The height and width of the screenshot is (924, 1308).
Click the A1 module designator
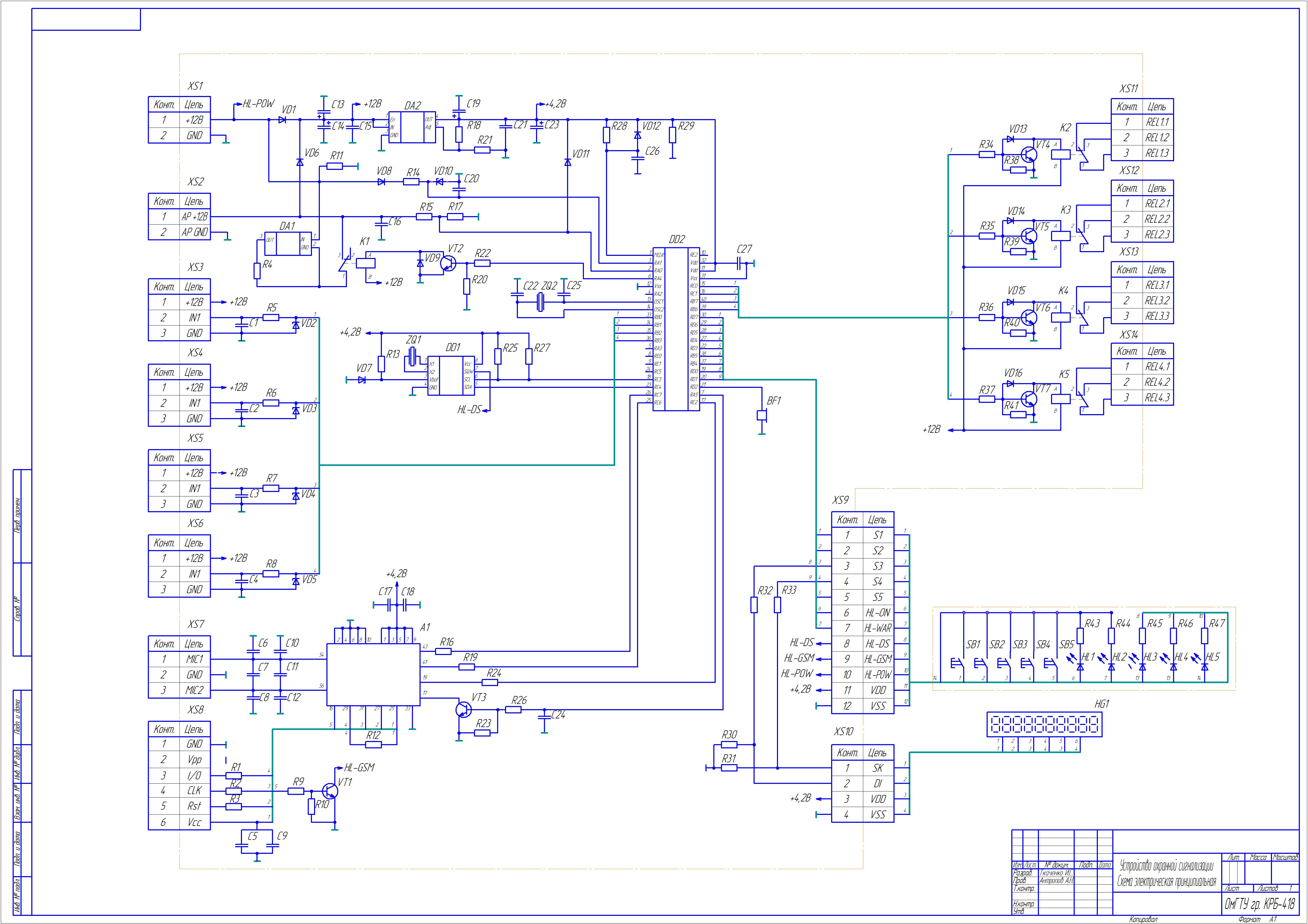(425, 627)
